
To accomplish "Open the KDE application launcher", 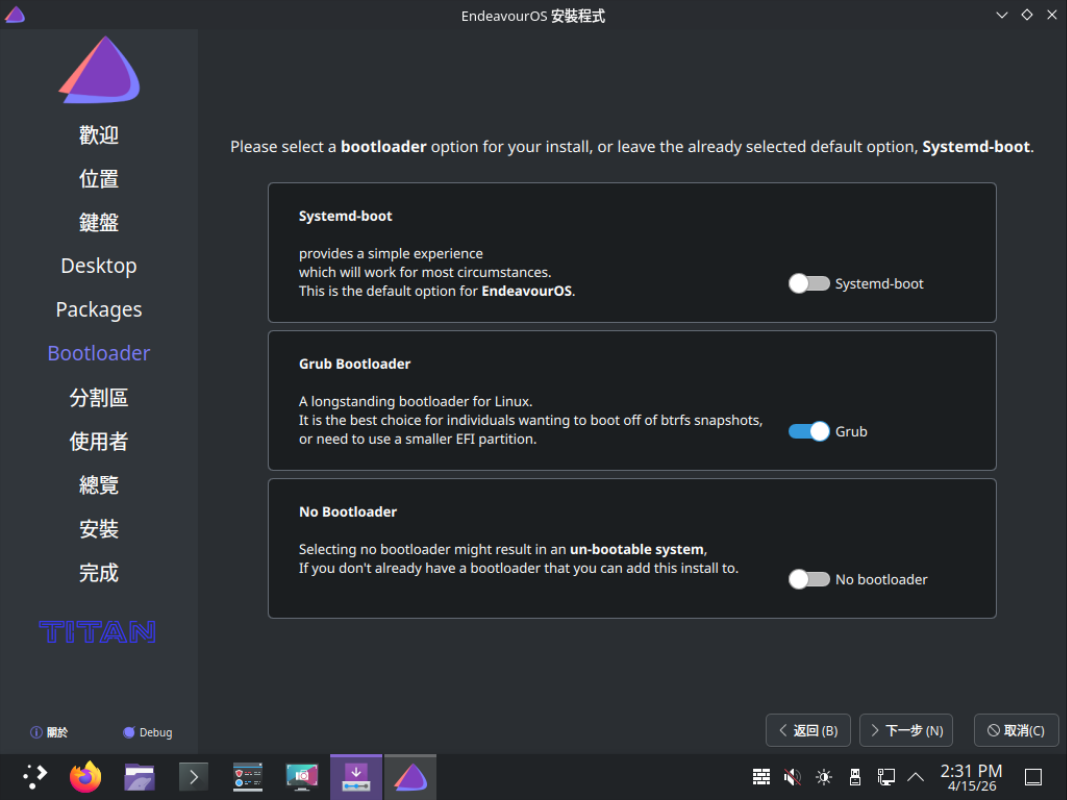I will (34, 777).
